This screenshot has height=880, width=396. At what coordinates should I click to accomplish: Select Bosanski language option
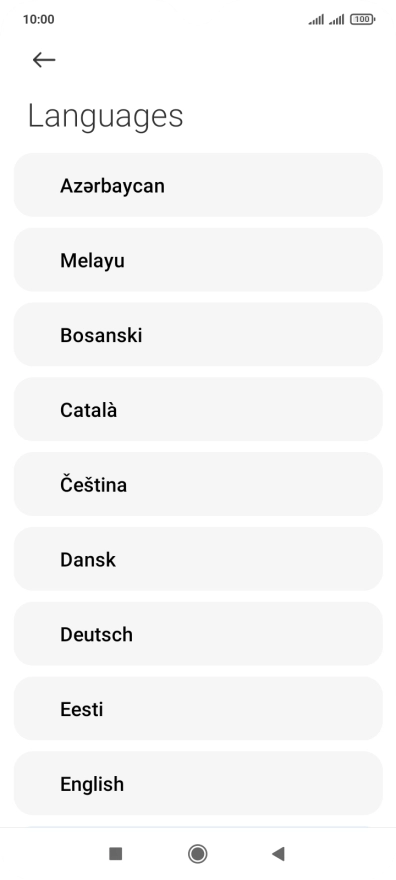198,334
